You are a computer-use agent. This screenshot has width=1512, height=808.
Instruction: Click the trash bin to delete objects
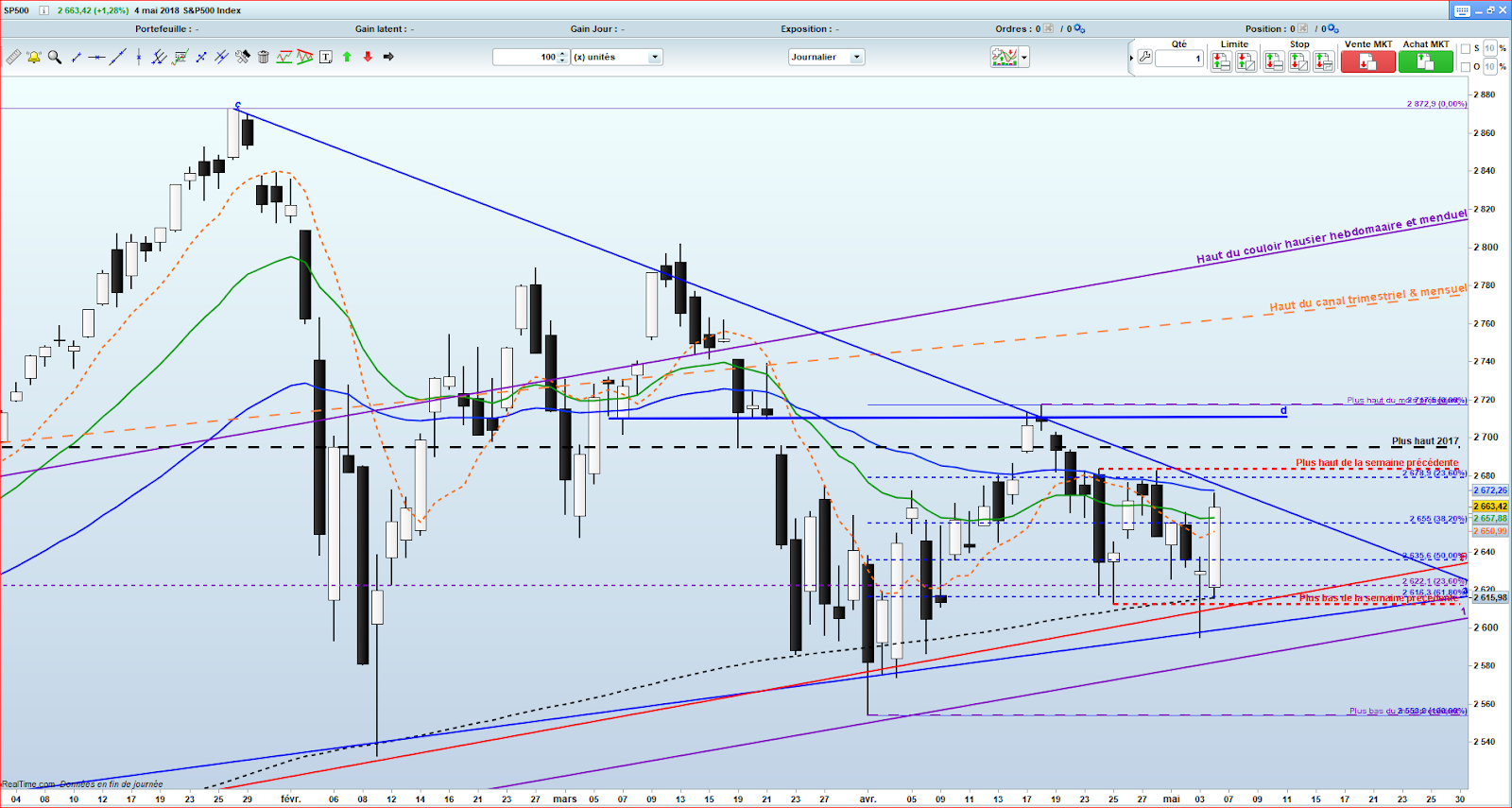pyautogui.click(x=264, y=57)
